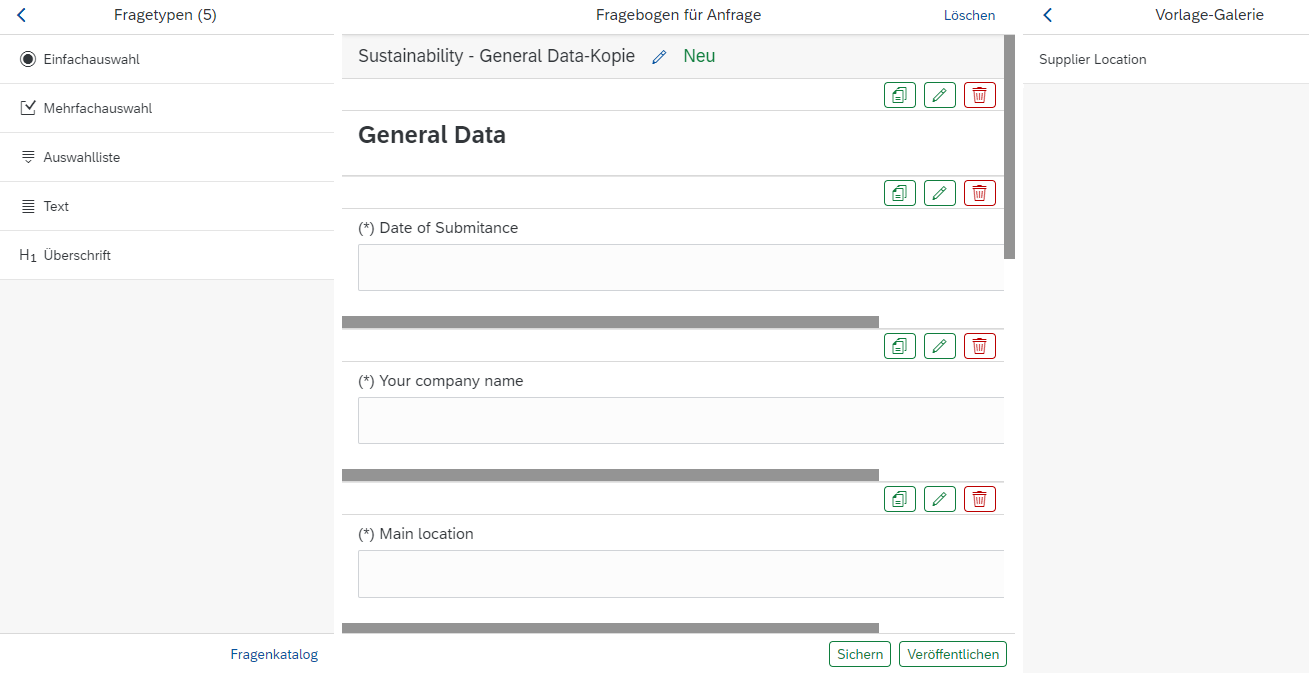Open the Fragenkatalog link
This screenshot has width=1309, height=673.
pos(274,654)
